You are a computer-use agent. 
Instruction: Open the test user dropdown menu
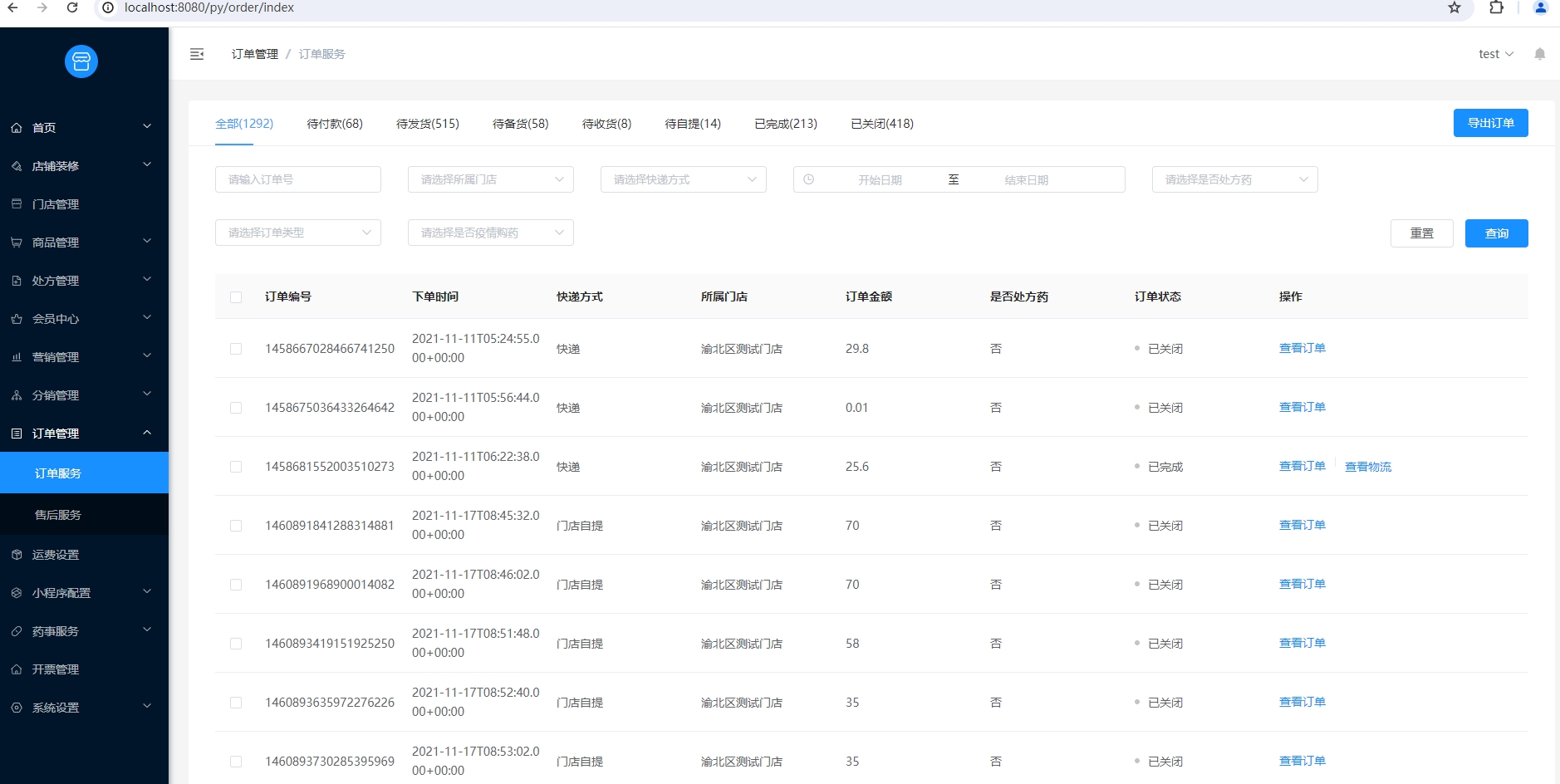(1496, 54)
